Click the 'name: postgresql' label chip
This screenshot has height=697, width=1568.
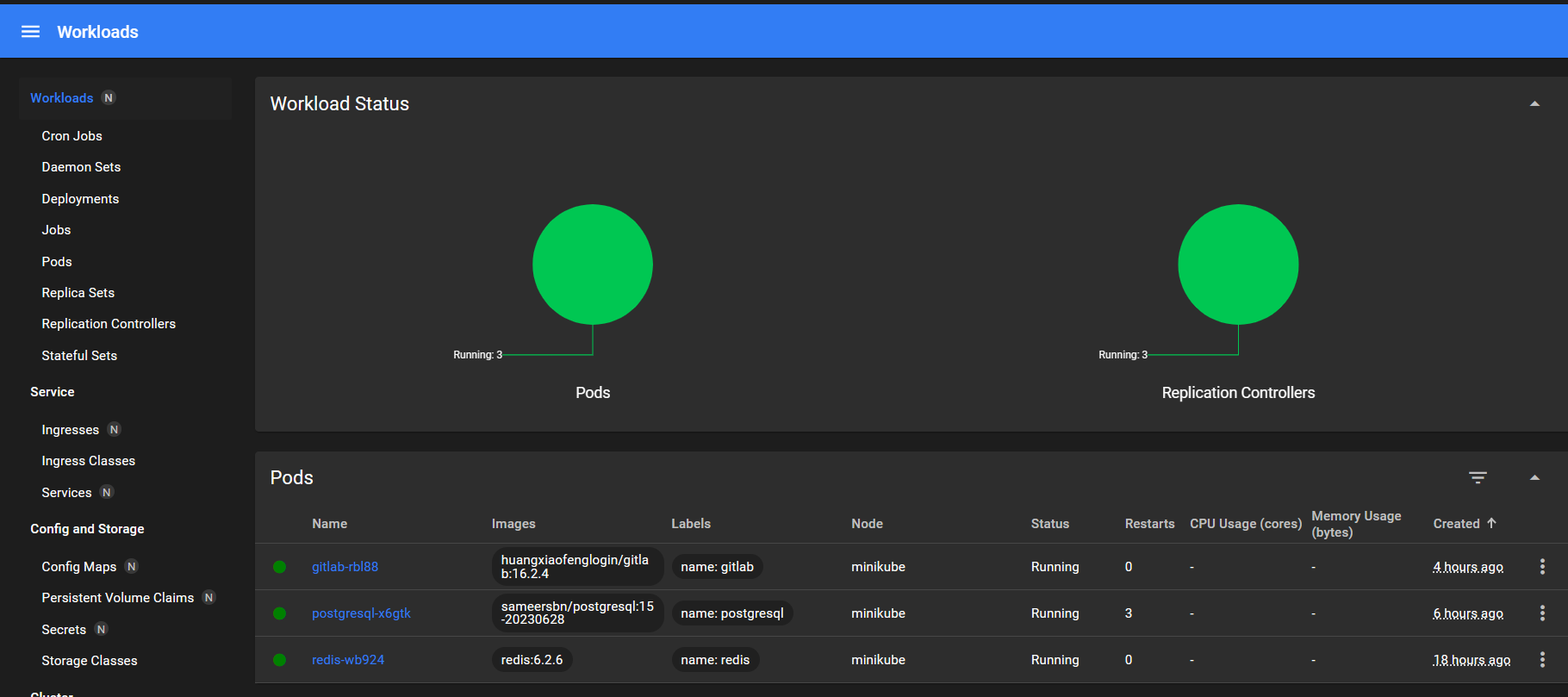point(732,613)
